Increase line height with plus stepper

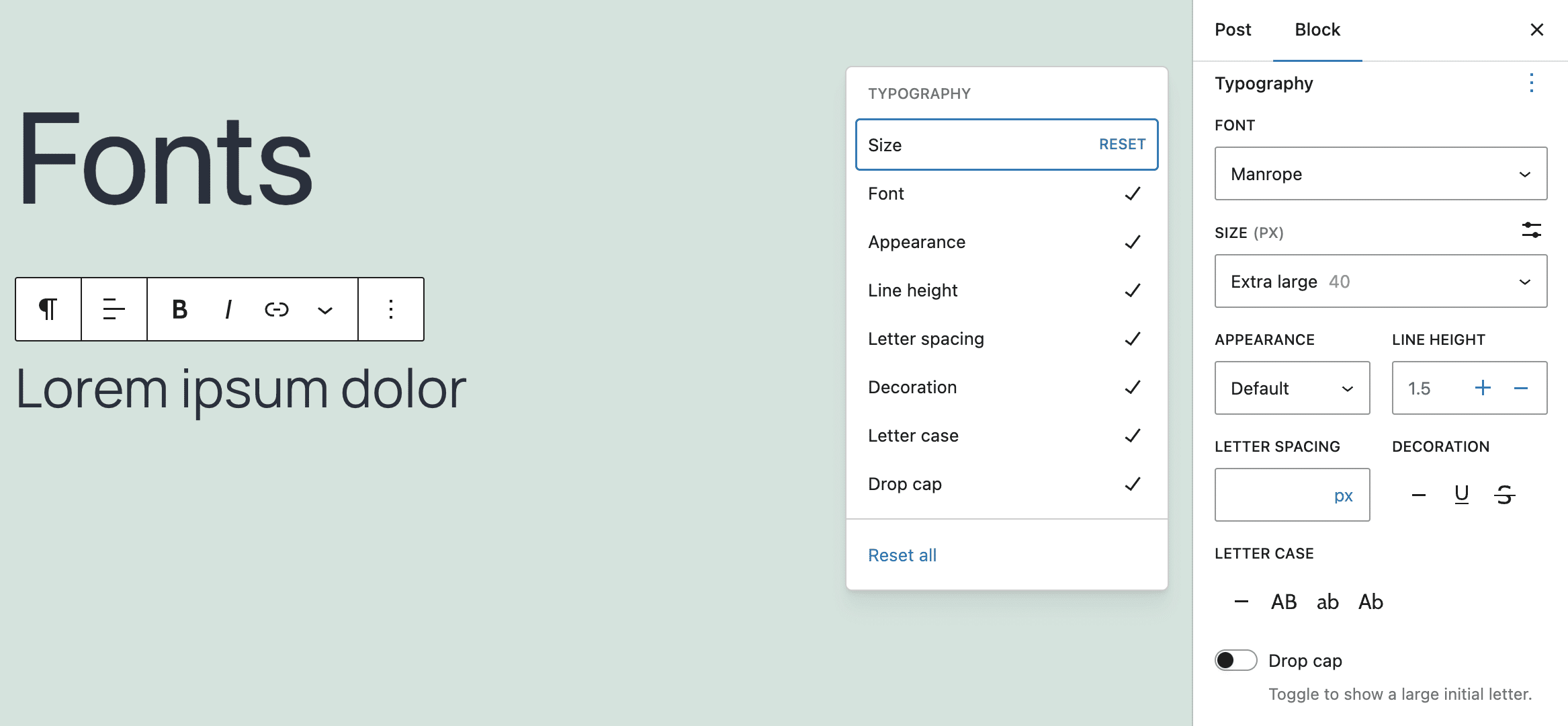1483,388
